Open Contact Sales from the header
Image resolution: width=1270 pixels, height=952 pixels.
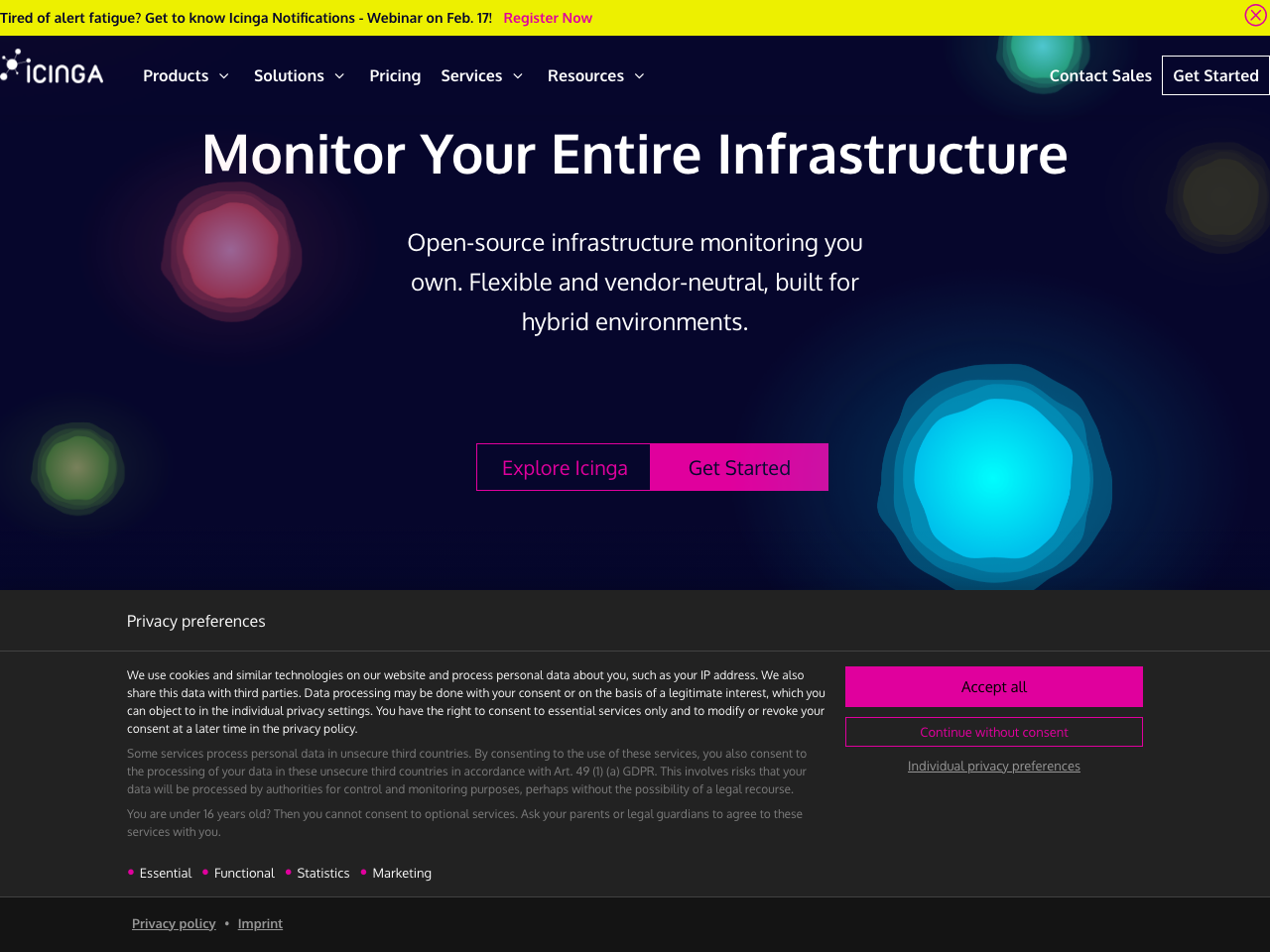[x=1100, y=74]
